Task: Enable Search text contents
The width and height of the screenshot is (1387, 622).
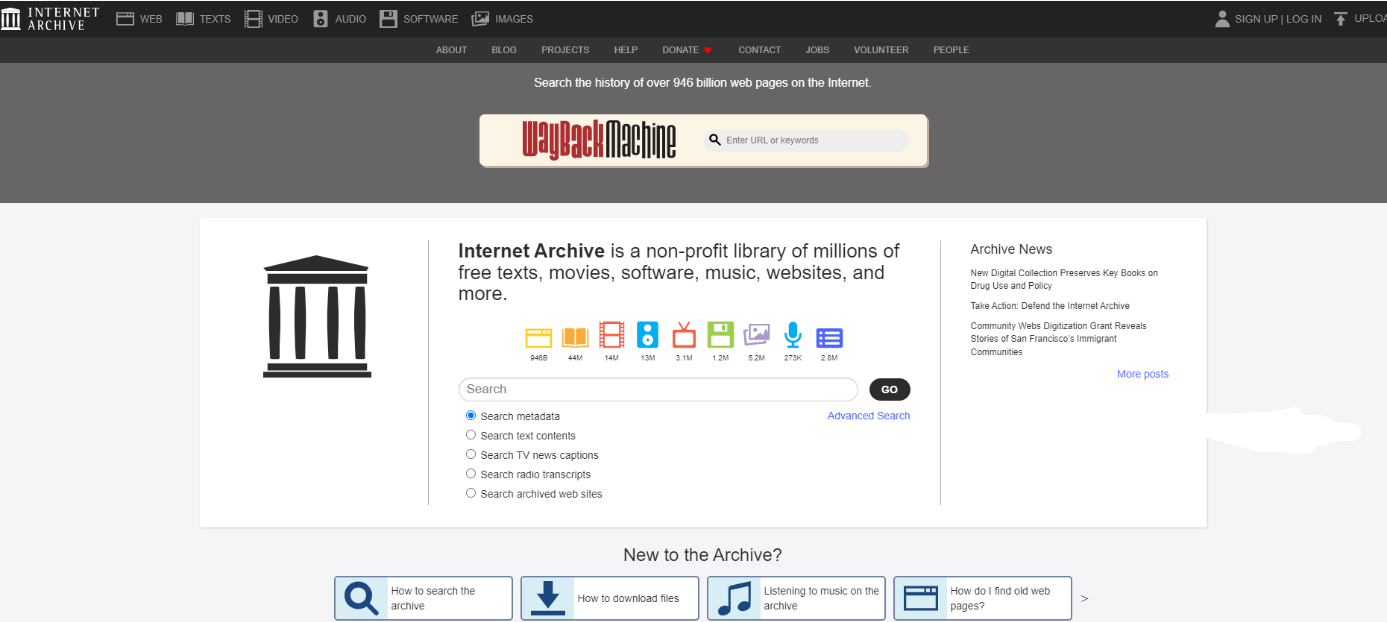Action: pyautogui.click(x=470, y=434)
